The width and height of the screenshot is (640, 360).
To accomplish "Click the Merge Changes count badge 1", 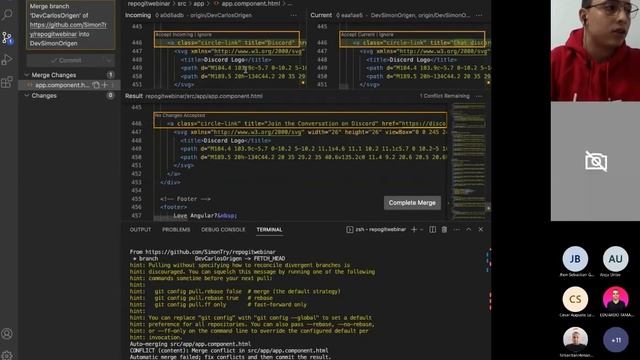I will 110,75.
